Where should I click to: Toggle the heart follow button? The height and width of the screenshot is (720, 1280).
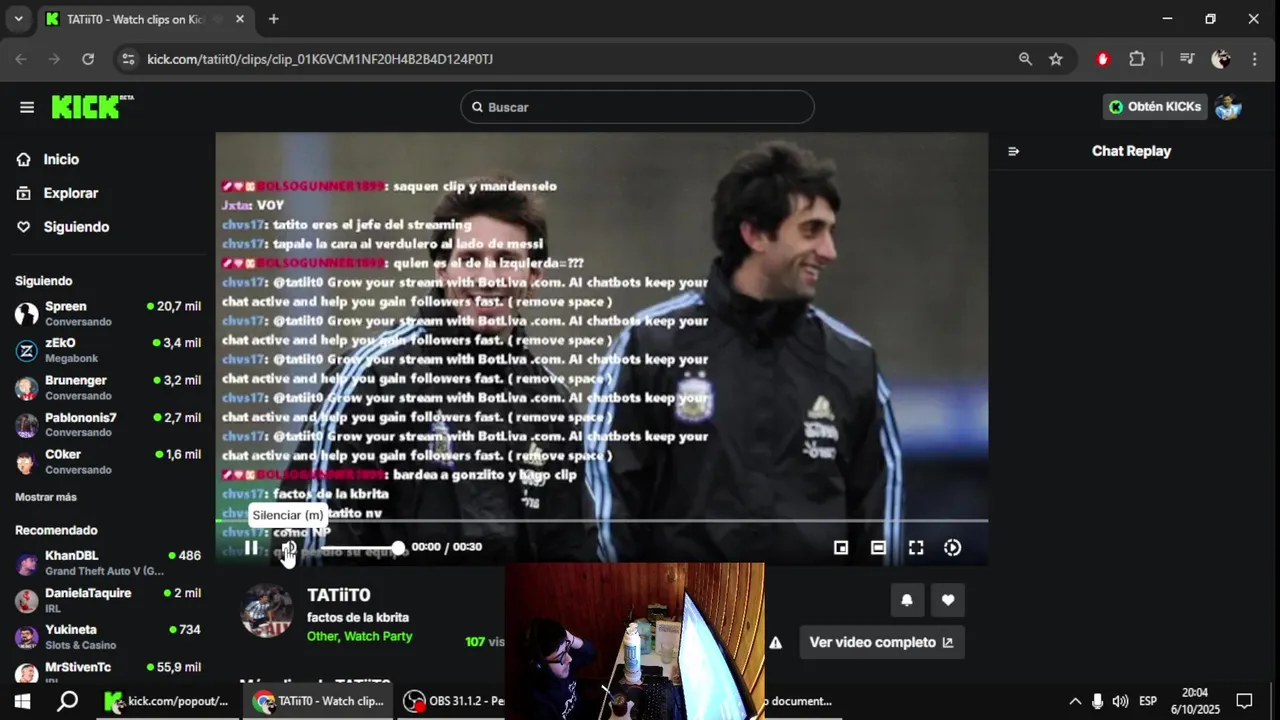click(x=948, y=600)
